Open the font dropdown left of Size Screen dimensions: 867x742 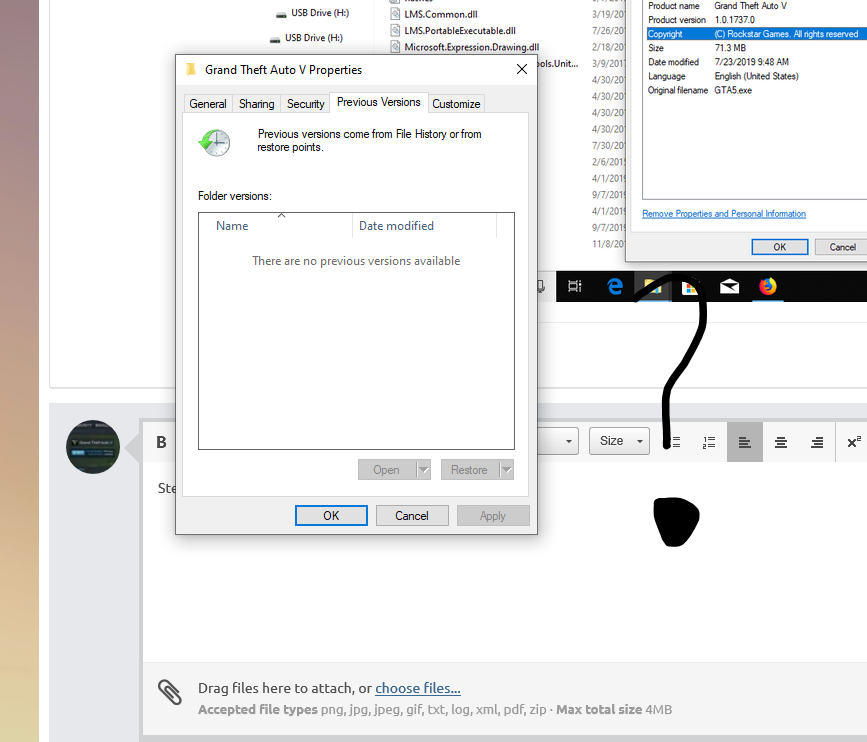(x=558, y=441)
